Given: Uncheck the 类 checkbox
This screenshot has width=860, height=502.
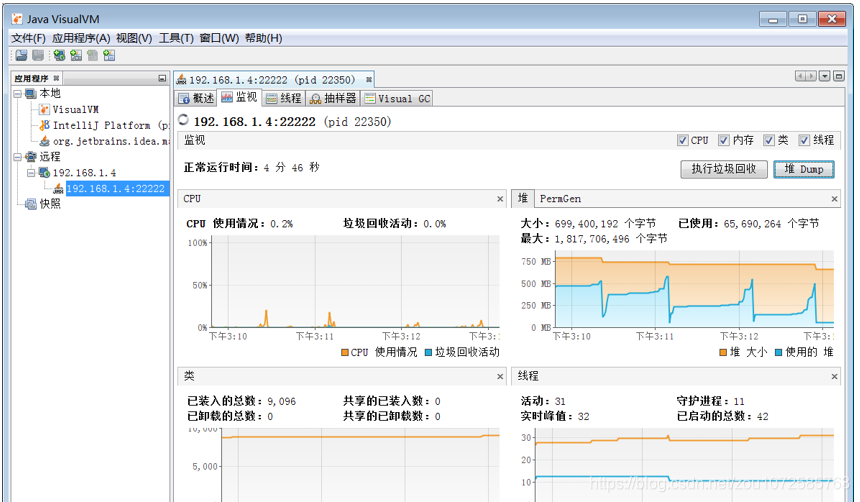Looking at the screenshot, I should click(768, 140).
